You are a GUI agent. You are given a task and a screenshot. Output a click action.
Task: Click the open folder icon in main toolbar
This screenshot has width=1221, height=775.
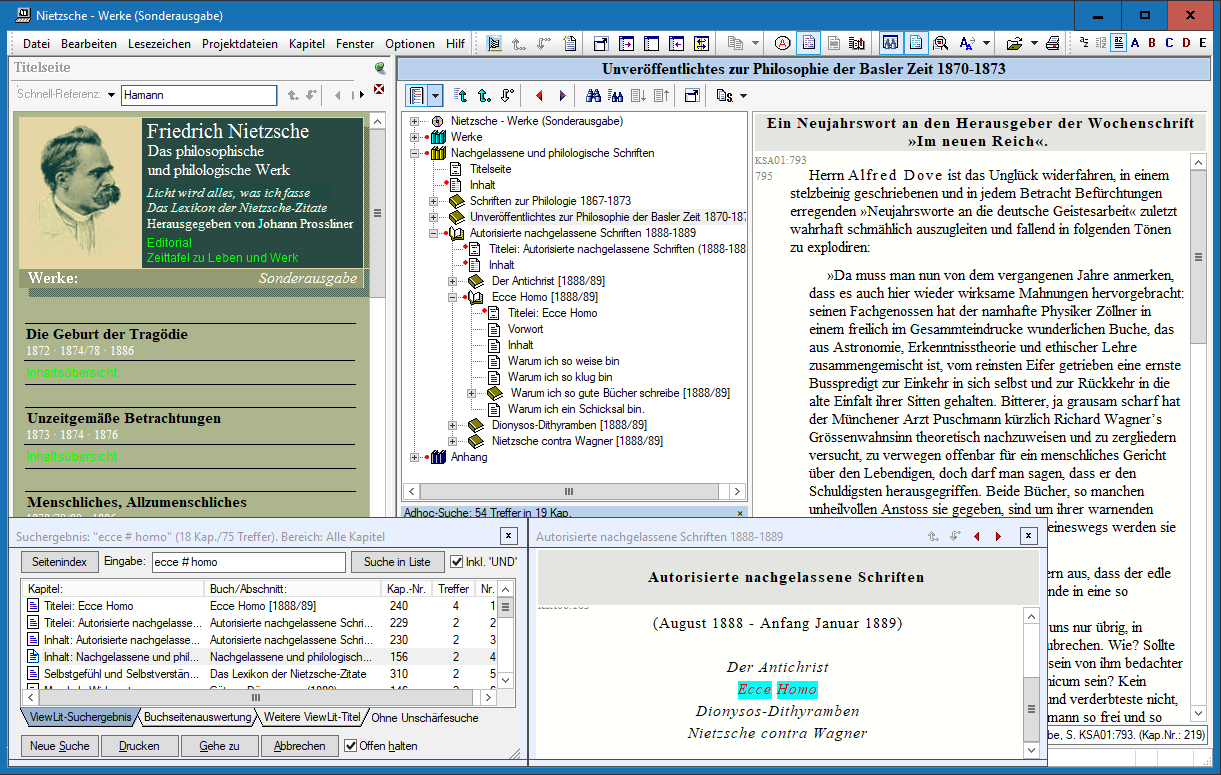pyautogui.click(x=1014, y=43)
